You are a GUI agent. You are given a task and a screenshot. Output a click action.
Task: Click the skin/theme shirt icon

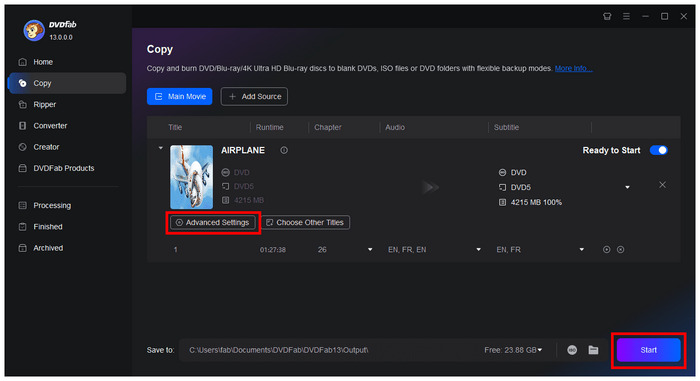[607, 17]
